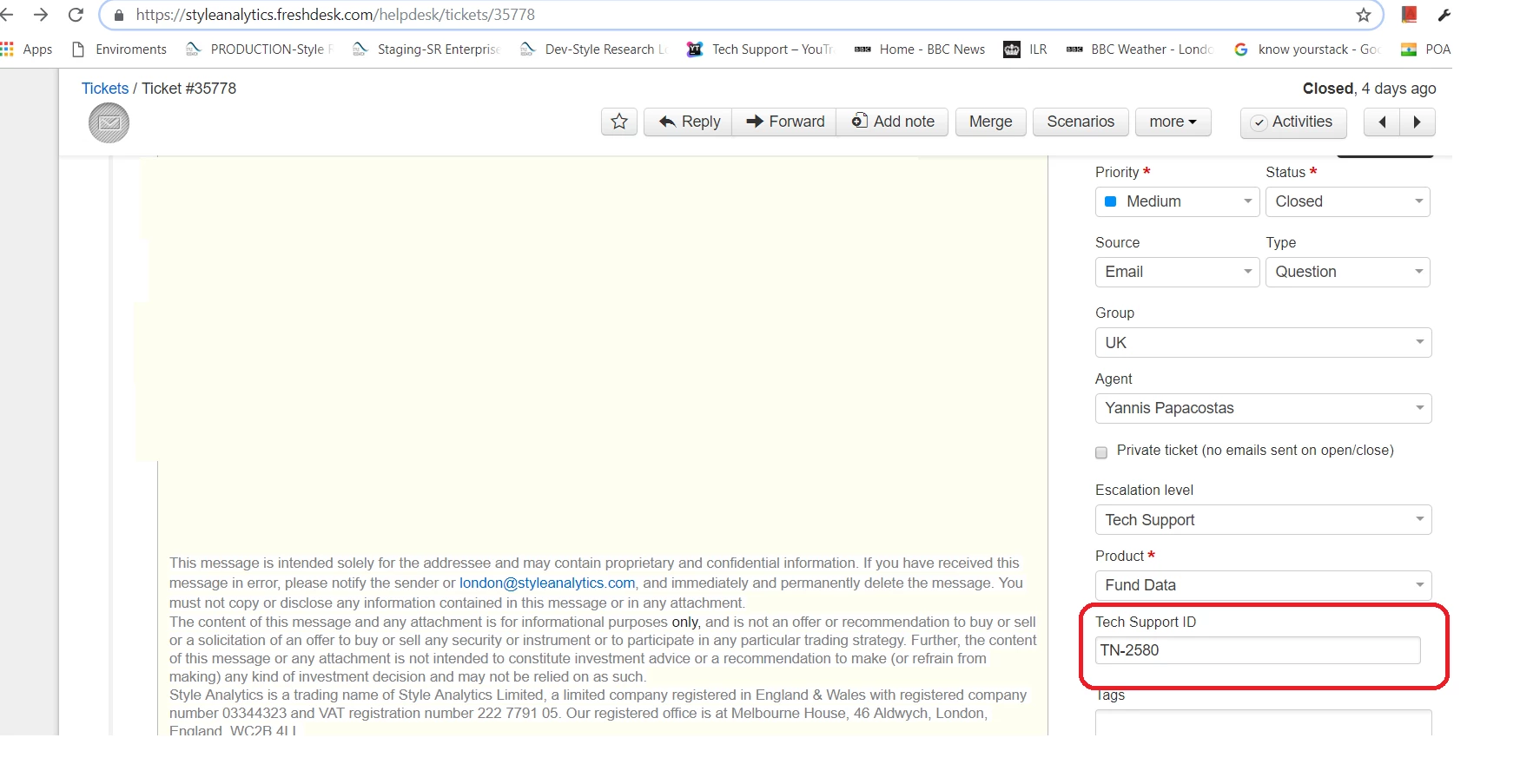
Task: Click the Add note button
Action: click(x=892, y=122)
